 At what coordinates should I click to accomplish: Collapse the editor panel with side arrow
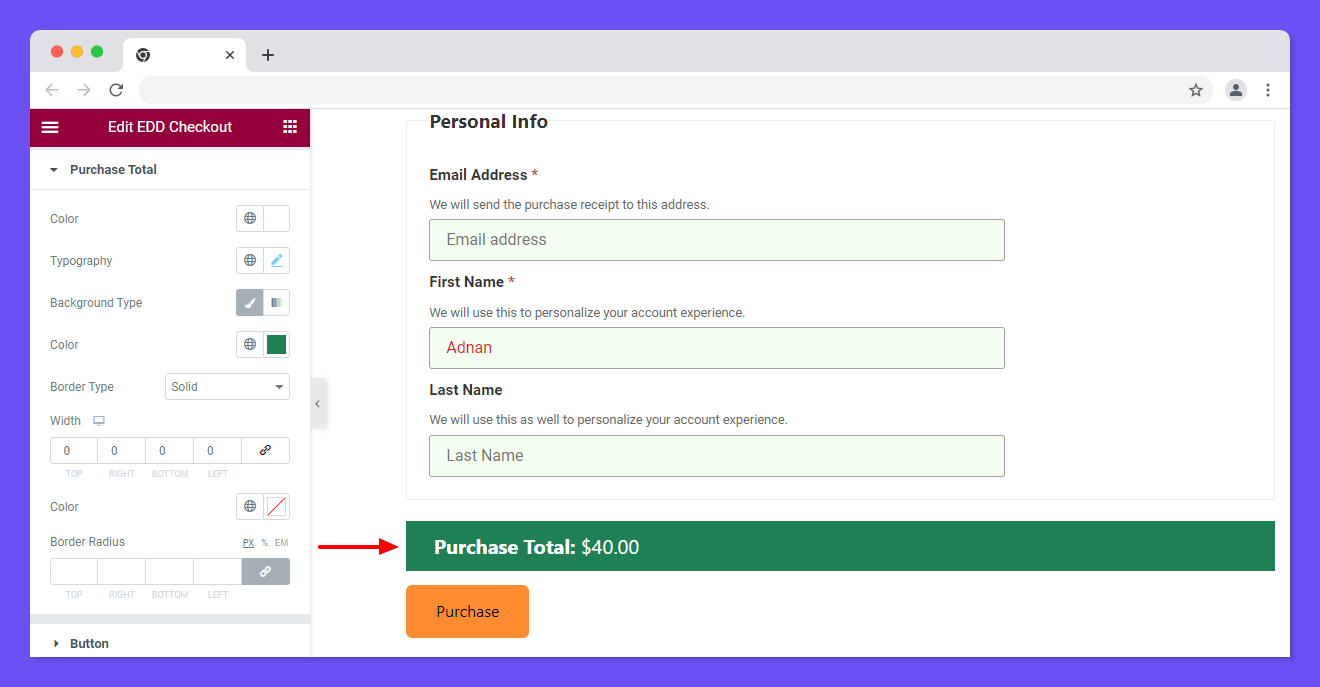317,404
